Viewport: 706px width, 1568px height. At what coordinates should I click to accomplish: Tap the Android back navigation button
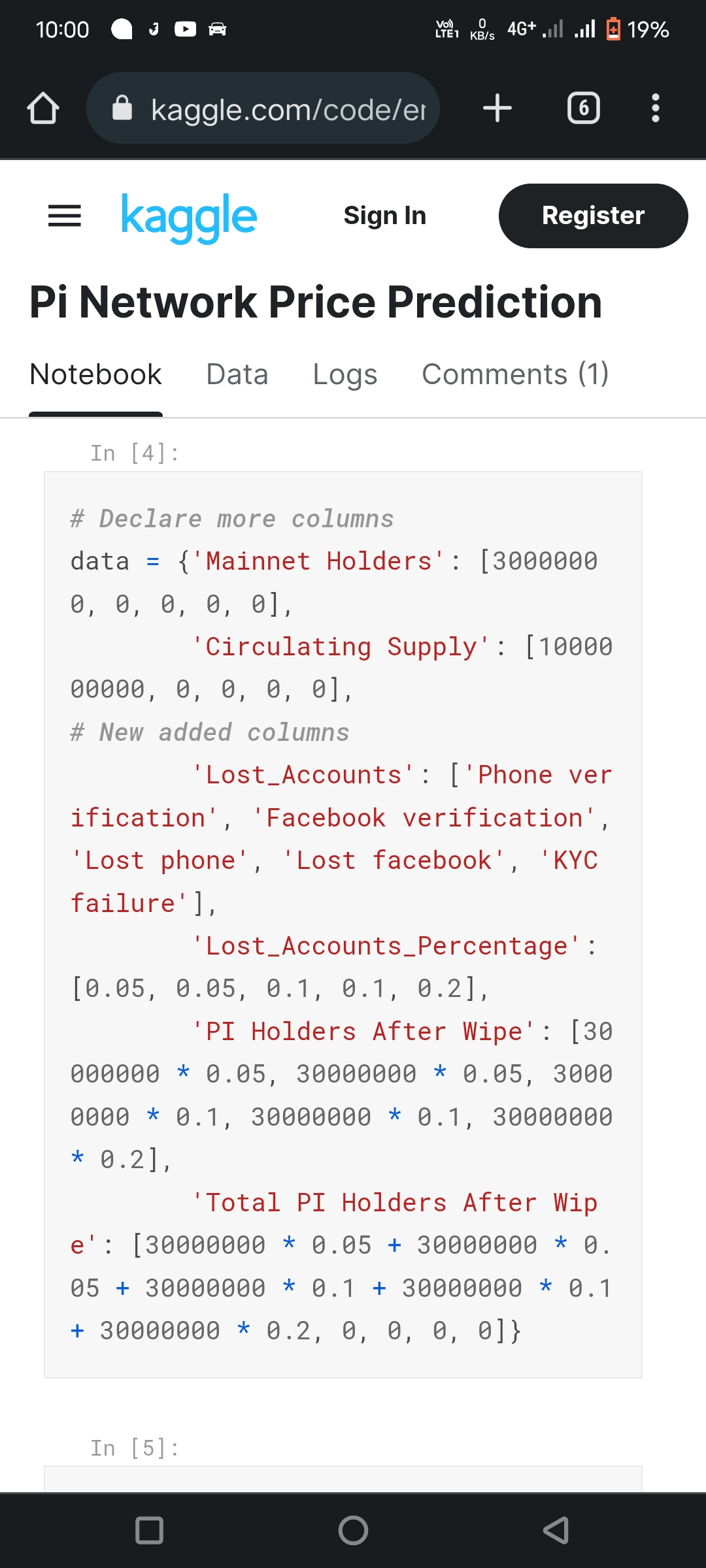556,1530
